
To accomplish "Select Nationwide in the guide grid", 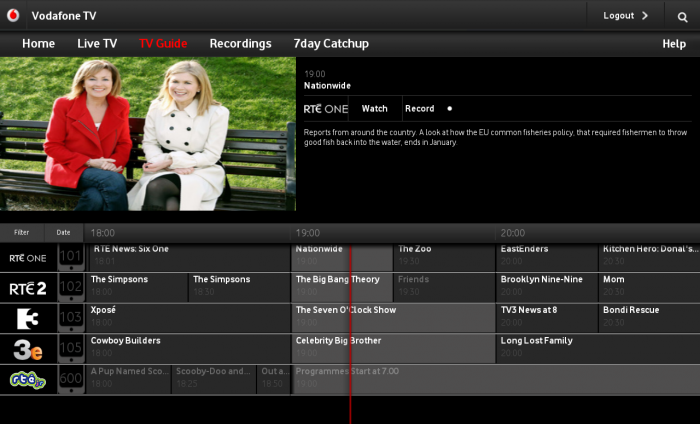I will click(x=342, y=257).
